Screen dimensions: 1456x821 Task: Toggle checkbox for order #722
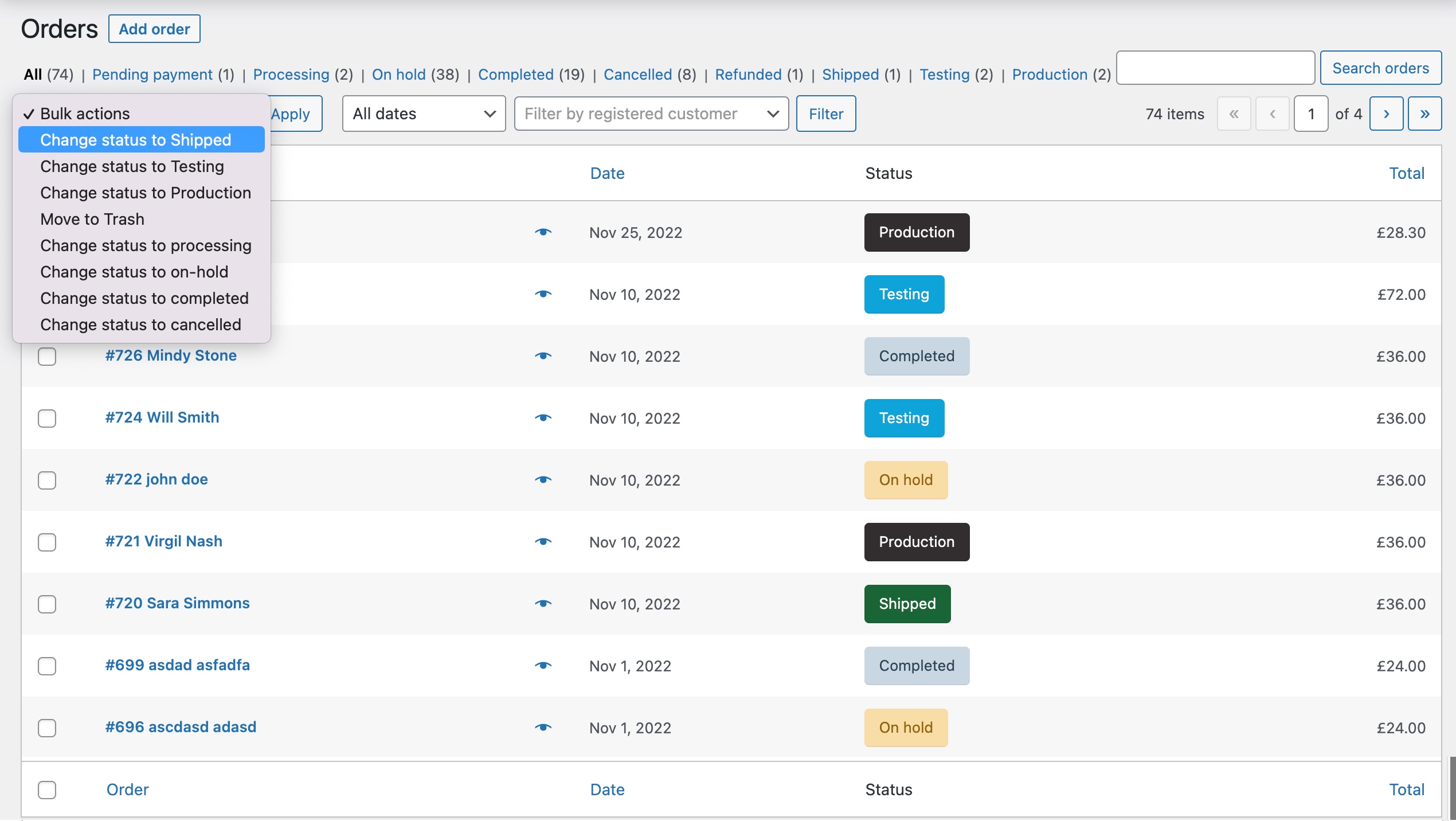(x=47, y=479)
